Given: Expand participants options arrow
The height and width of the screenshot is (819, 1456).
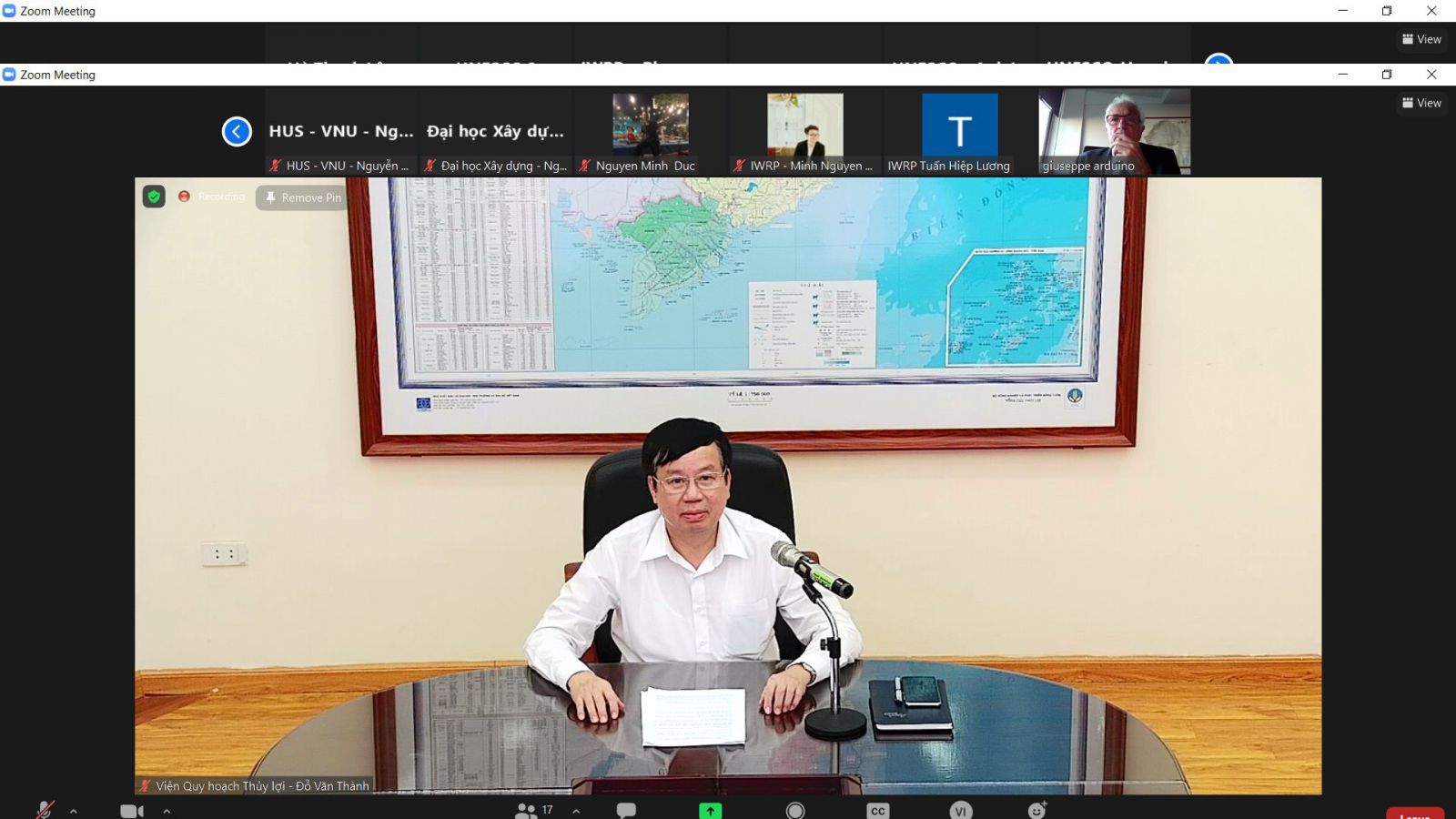Looking at the screenshot, I should click(x=576, y=811).
